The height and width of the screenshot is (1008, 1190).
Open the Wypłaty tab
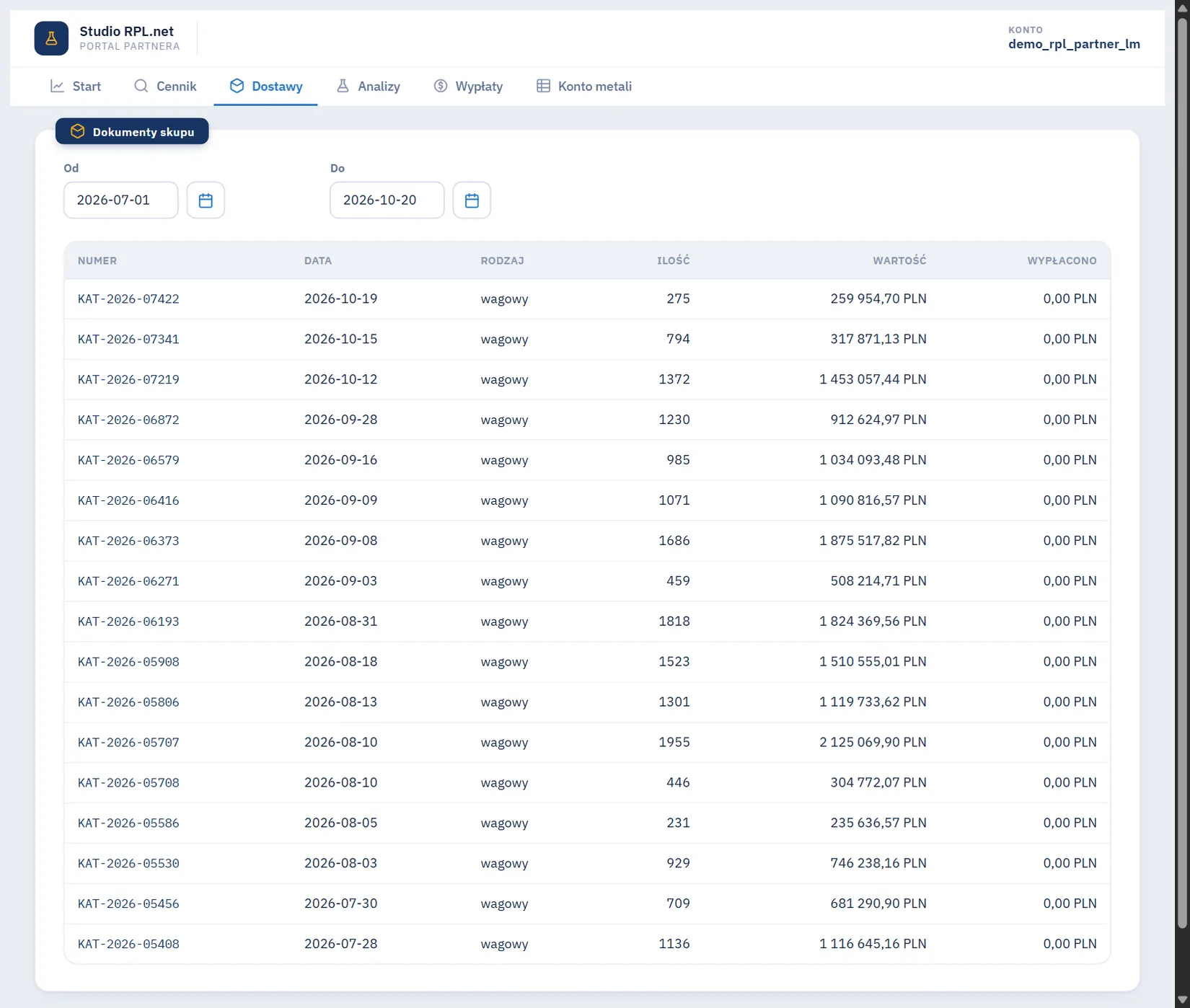[468, 87]
